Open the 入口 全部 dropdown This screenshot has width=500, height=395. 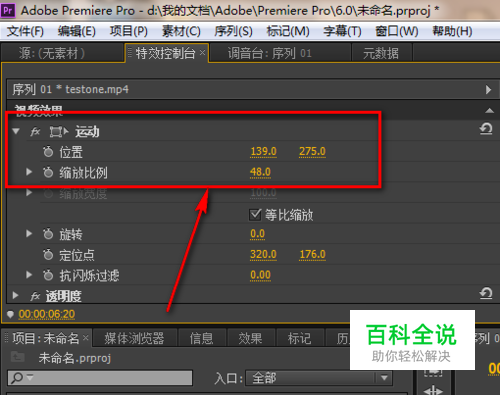(x=319, y=378)
